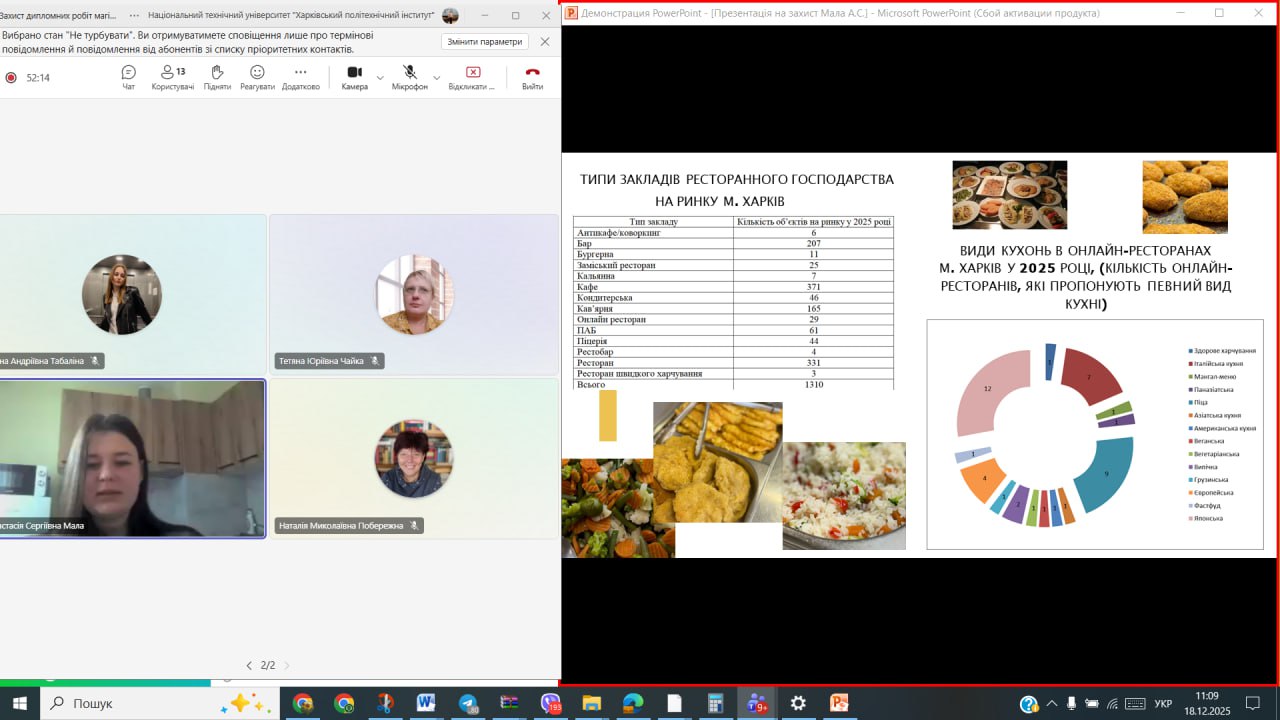Open the first Chrome taskbar icon
The image size is (1280, 720).
tap(303, 703)
